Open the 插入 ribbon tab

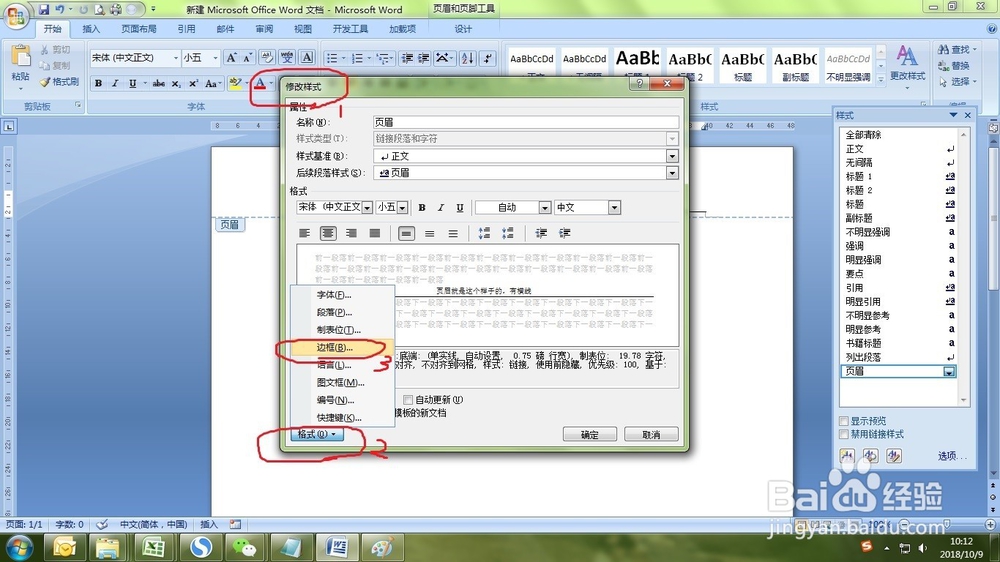click(x=91, y=29)
